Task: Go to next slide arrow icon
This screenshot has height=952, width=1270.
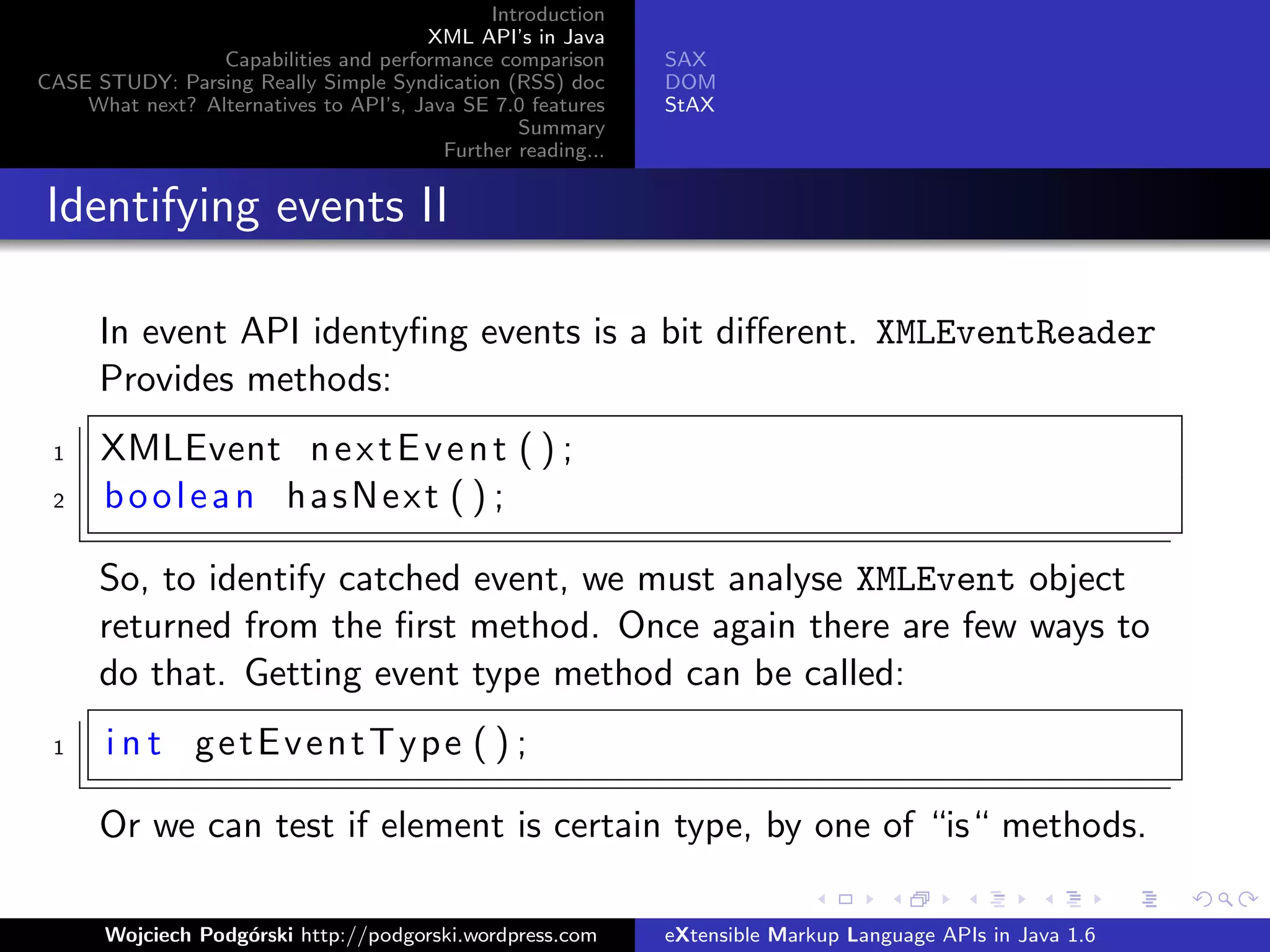Action: pyautogui.click(x=869, y=899)
